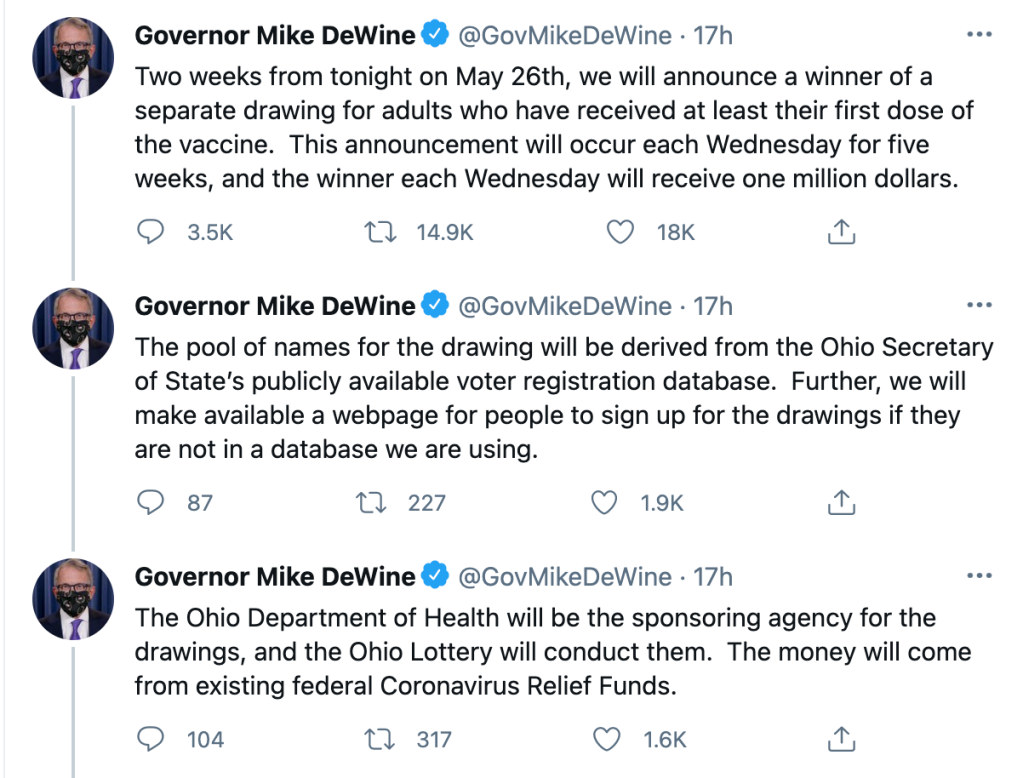1023x778 pixels.
Task: Click the profile avatar beside the first tweet
Action: (x=74, y=57)
